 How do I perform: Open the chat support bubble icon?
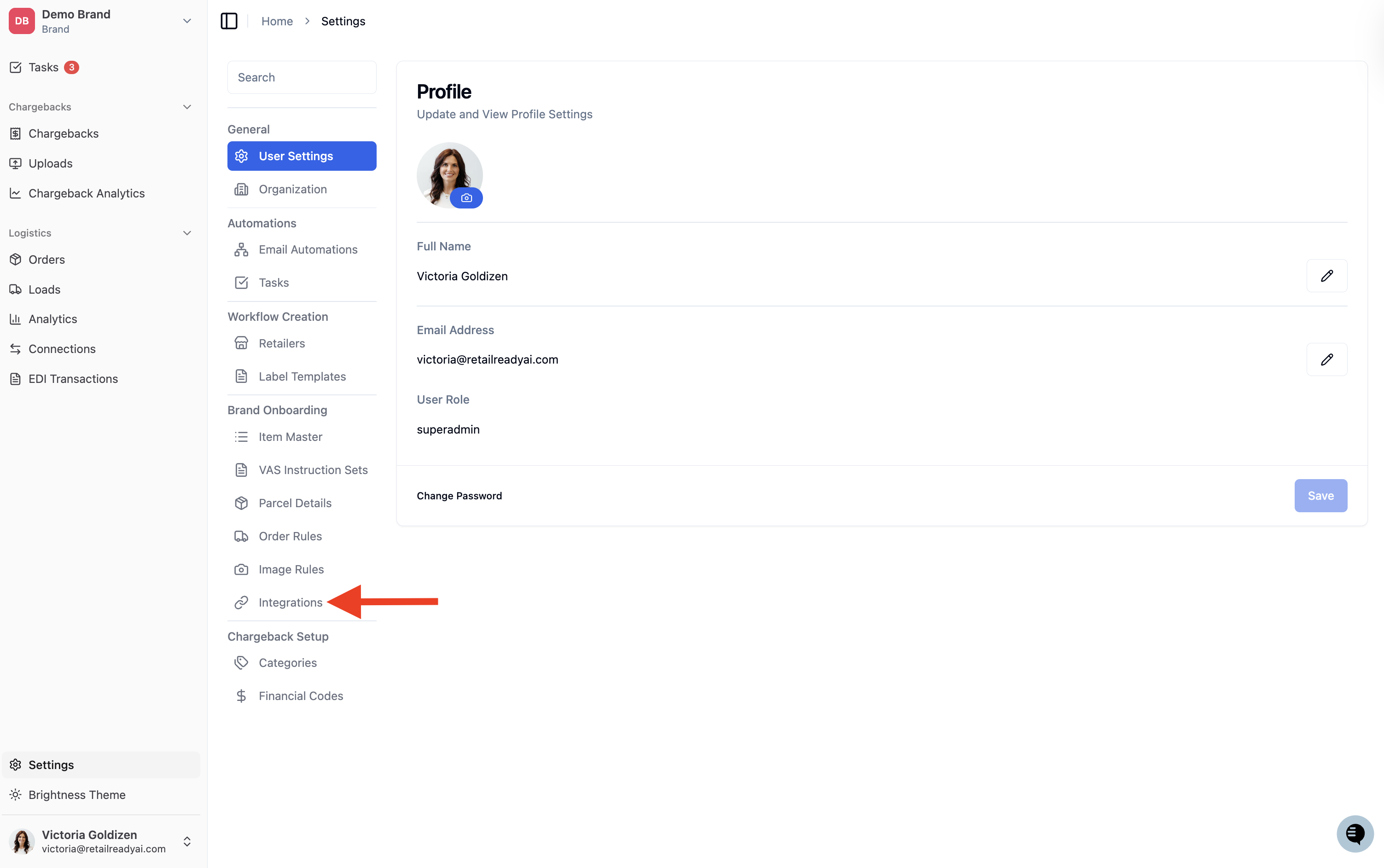click(1355, 833)
